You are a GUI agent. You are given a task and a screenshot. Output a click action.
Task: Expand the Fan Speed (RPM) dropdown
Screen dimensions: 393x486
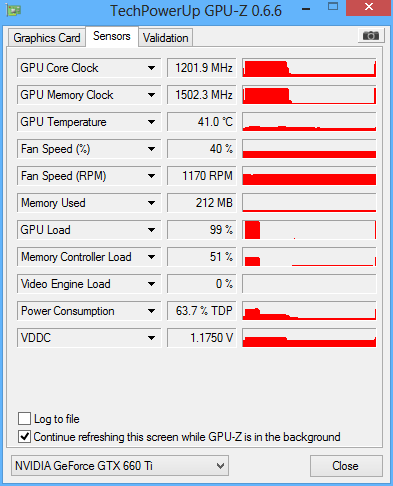point(151,176)
